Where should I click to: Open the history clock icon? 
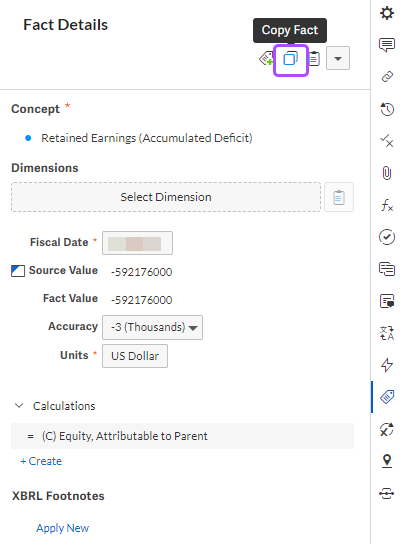pyautogui.click(x=387, y=109)
